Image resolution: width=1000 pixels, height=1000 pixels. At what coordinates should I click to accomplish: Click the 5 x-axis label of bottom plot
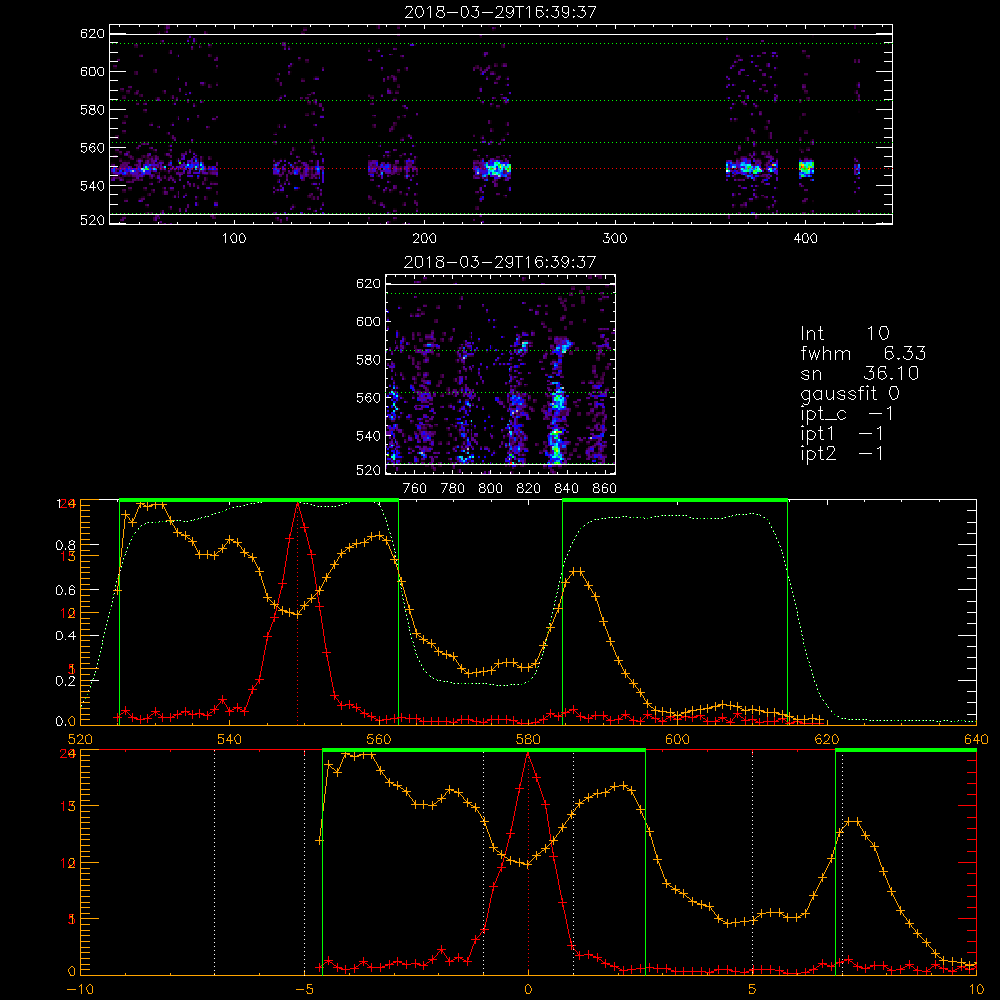coord(753,989)
